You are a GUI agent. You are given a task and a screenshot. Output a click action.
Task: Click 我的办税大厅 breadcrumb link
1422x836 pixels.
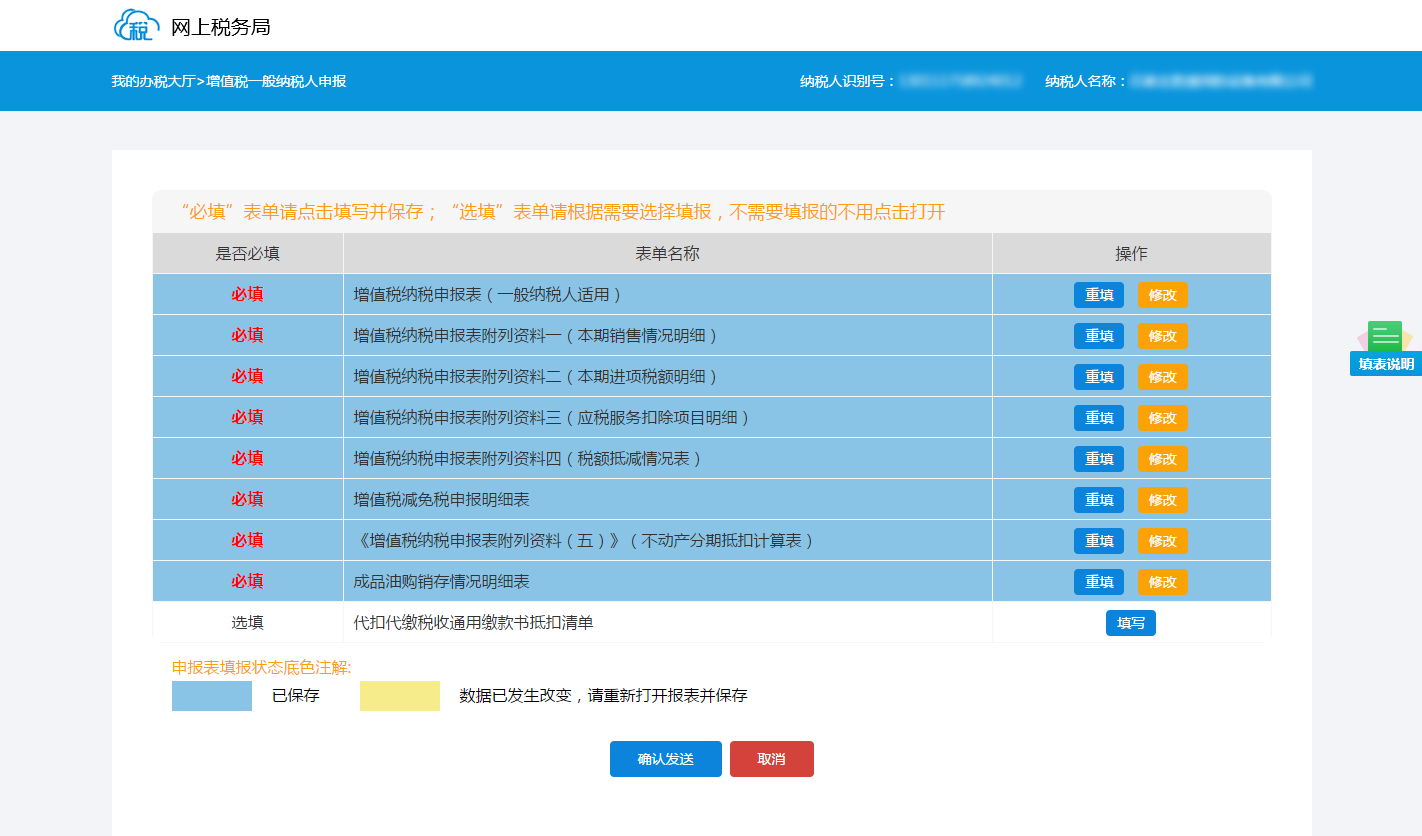[x=152, y=81]
